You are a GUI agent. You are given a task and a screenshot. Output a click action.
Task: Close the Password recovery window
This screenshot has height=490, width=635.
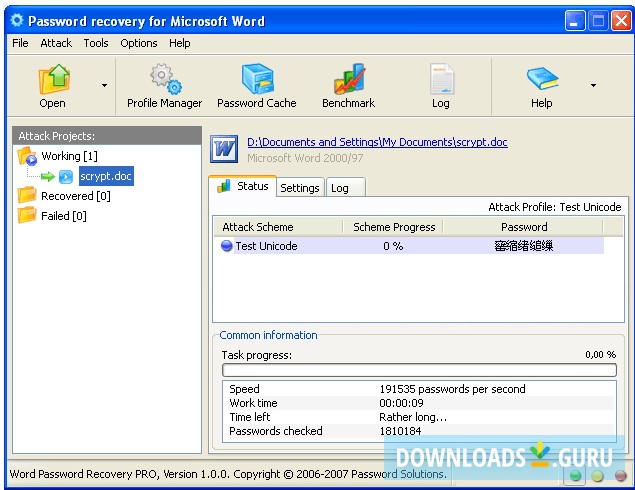tap(621, 21)
